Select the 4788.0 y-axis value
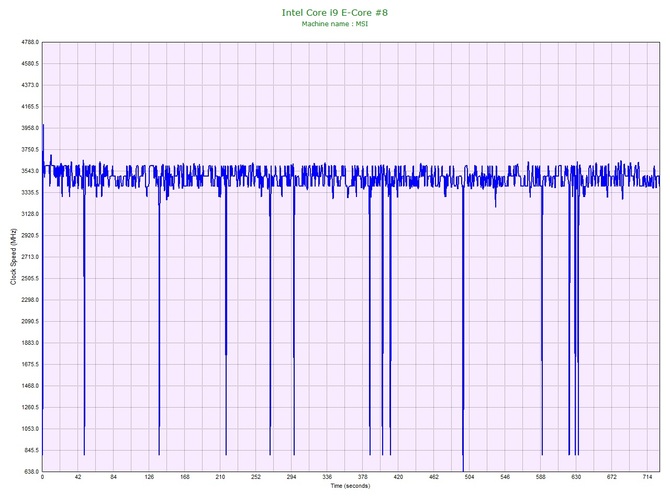The height and width of the screenshot is (503, 670). (30, 42)
